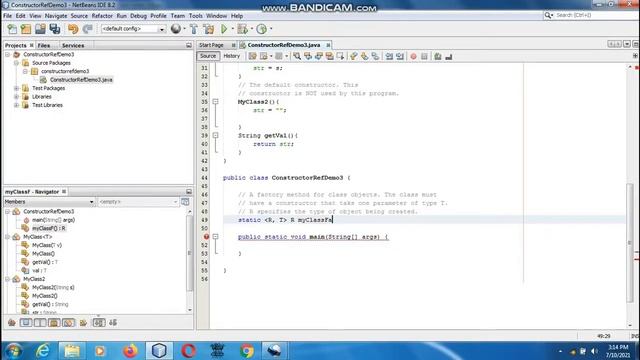The image size is (640, 360).
Task: Open the default config dropdown
Action: (x=162, y=29)
